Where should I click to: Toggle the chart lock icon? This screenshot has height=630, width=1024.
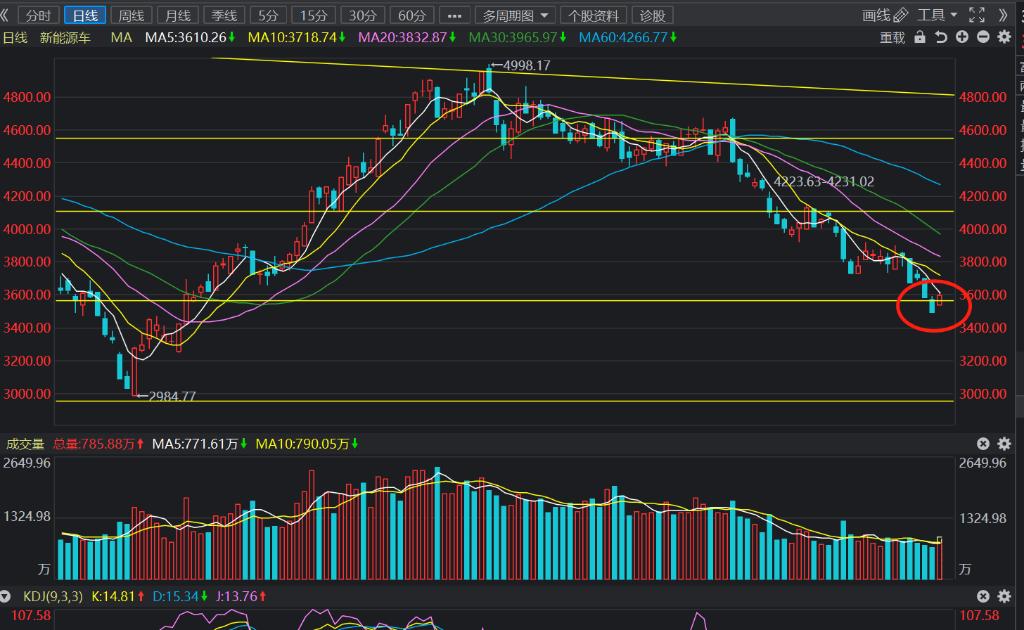(x=920, y=37)
